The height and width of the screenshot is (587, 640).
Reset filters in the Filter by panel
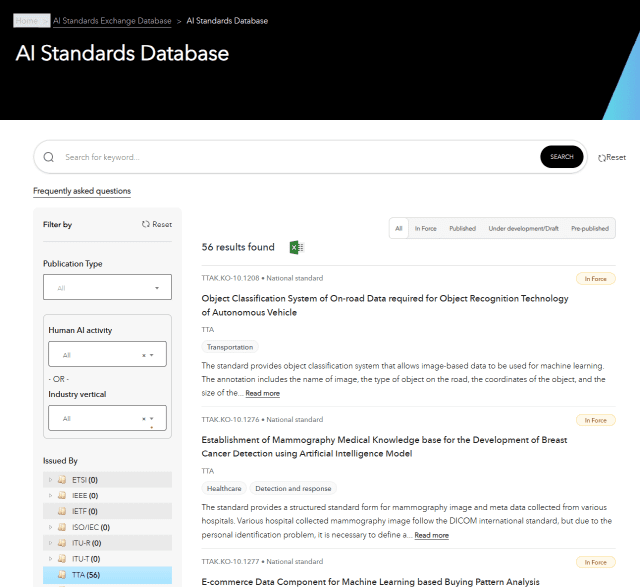(157, 225)
